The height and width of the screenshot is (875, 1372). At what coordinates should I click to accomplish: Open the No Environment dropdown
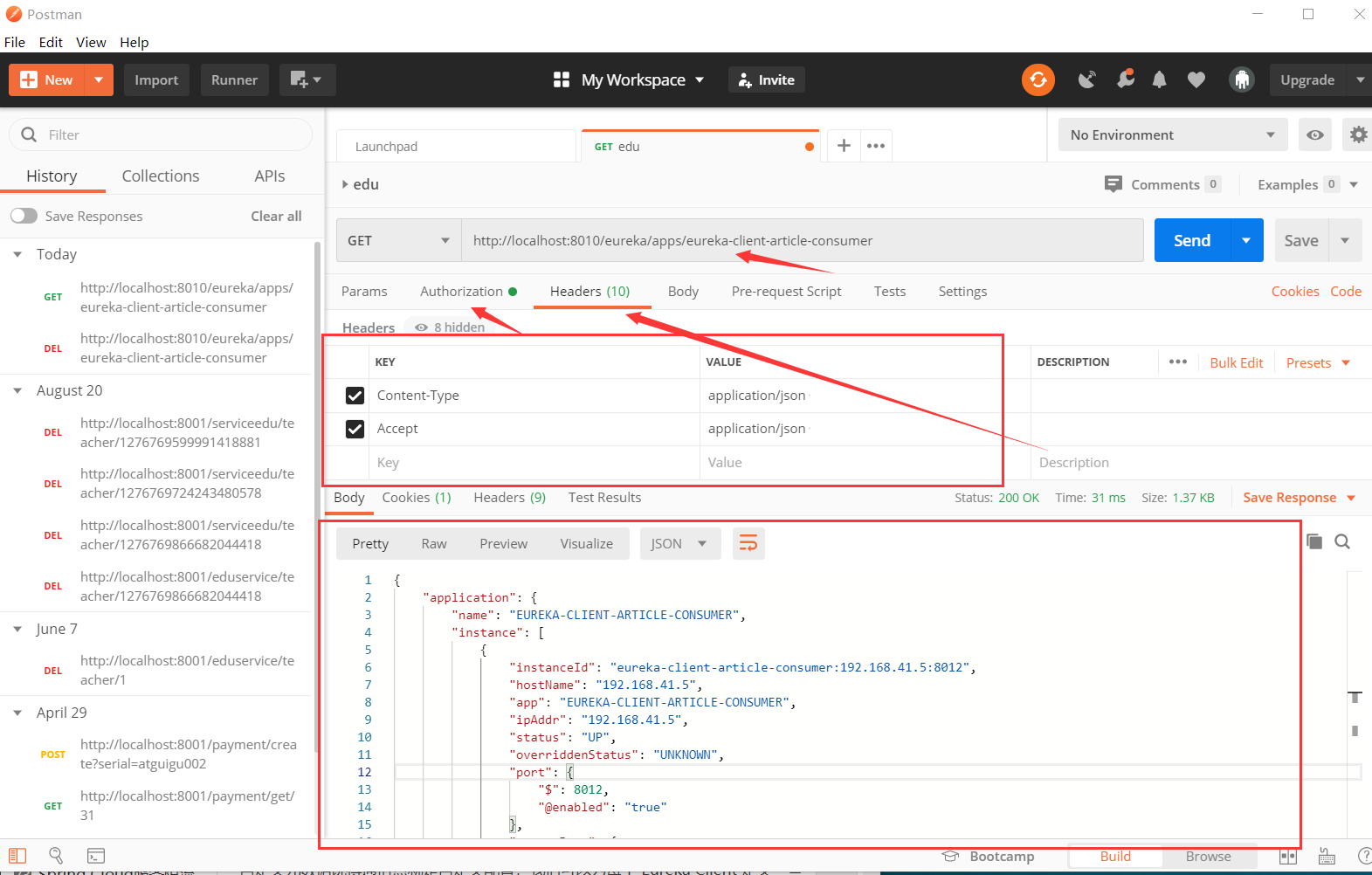click(x=1173, y=134)
